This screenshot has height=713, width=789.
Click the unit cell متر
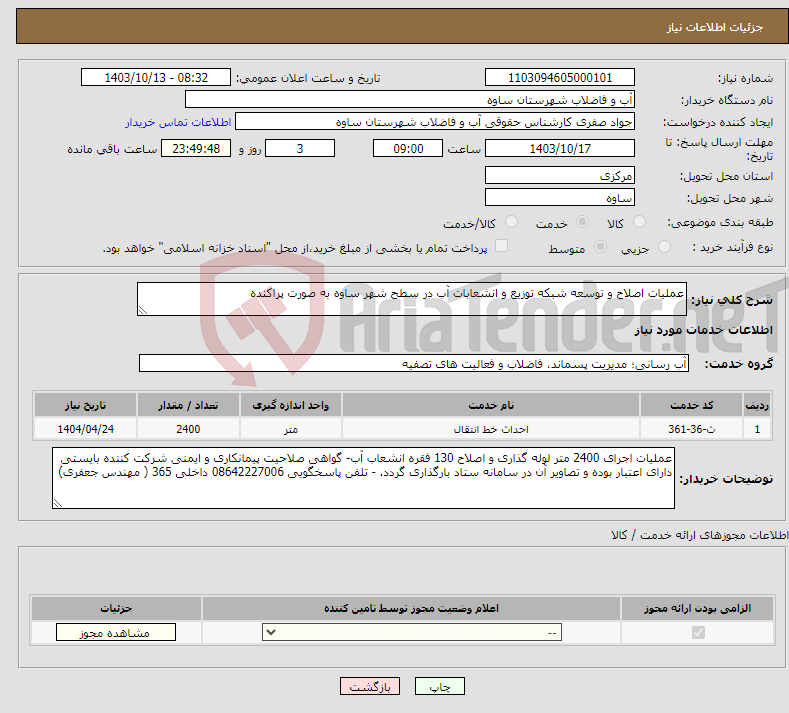pos(291,429)
